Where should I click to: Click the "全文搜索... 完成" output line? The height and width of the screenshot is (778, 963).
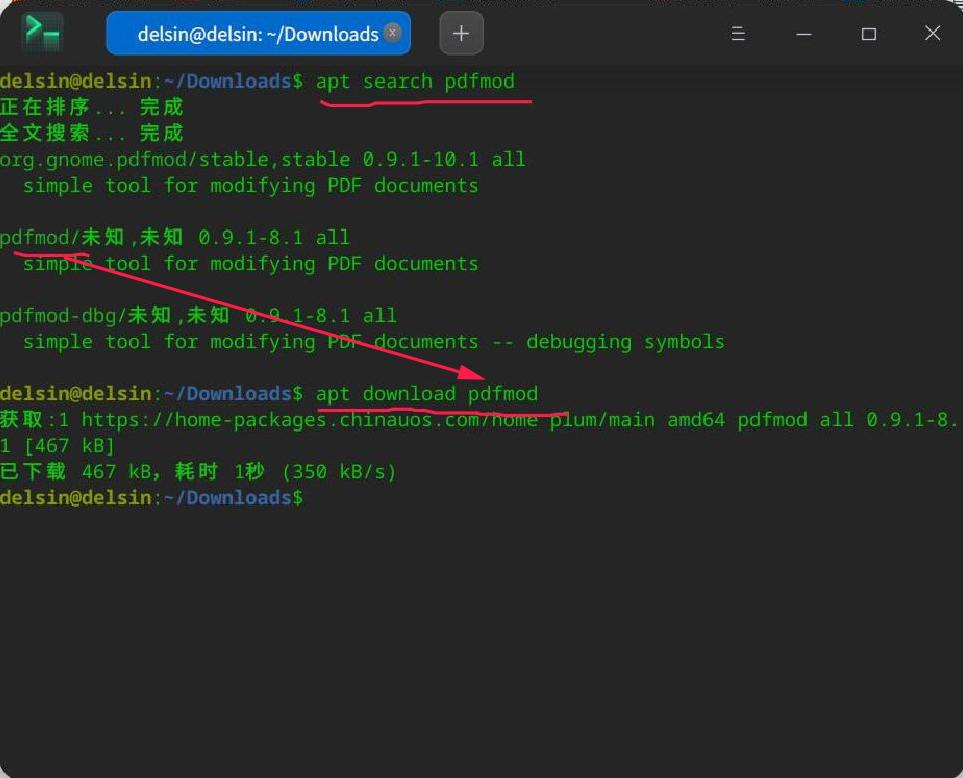pos(92,133)
